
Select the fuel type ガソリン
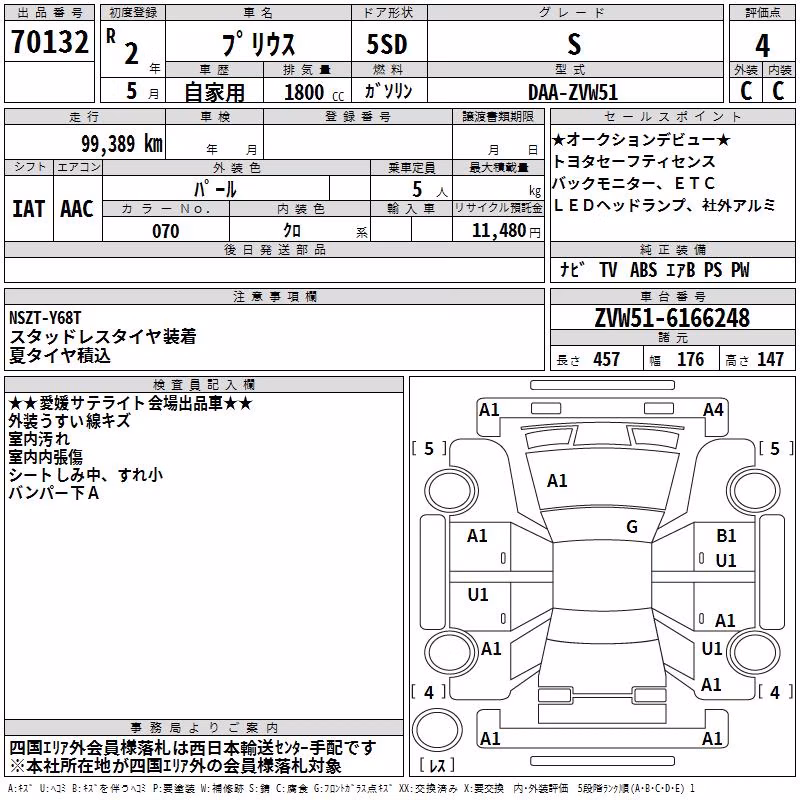[388, 91]
